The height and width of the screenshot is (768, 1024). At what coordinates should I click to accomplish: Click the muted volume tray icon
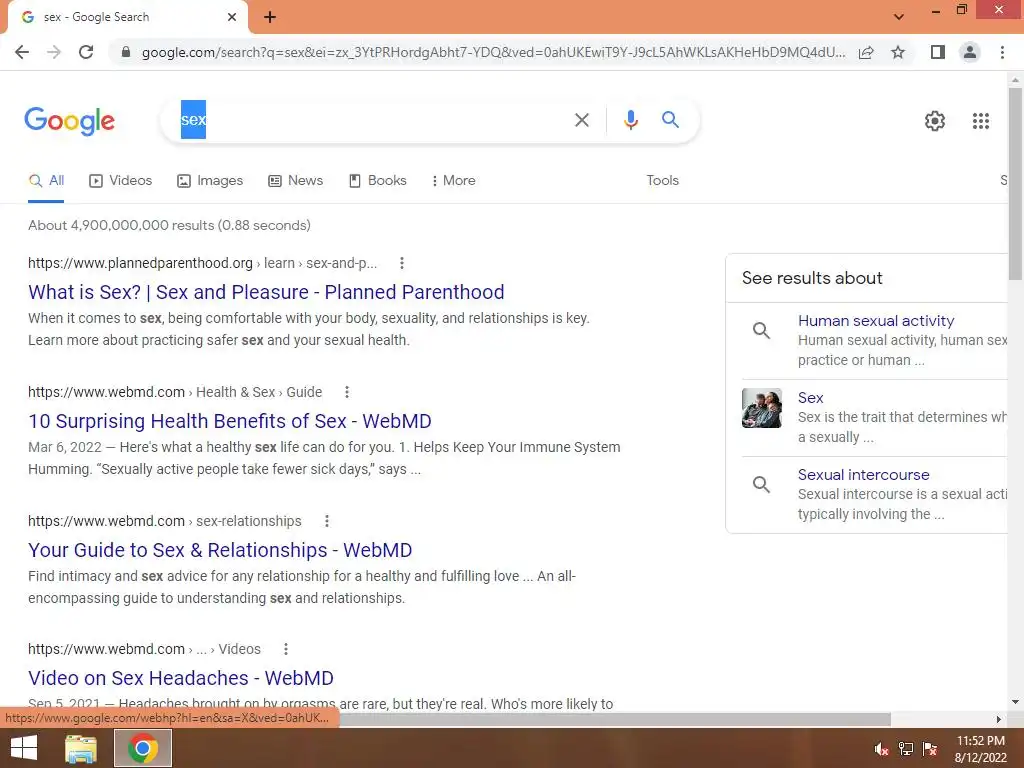[881, 749]
